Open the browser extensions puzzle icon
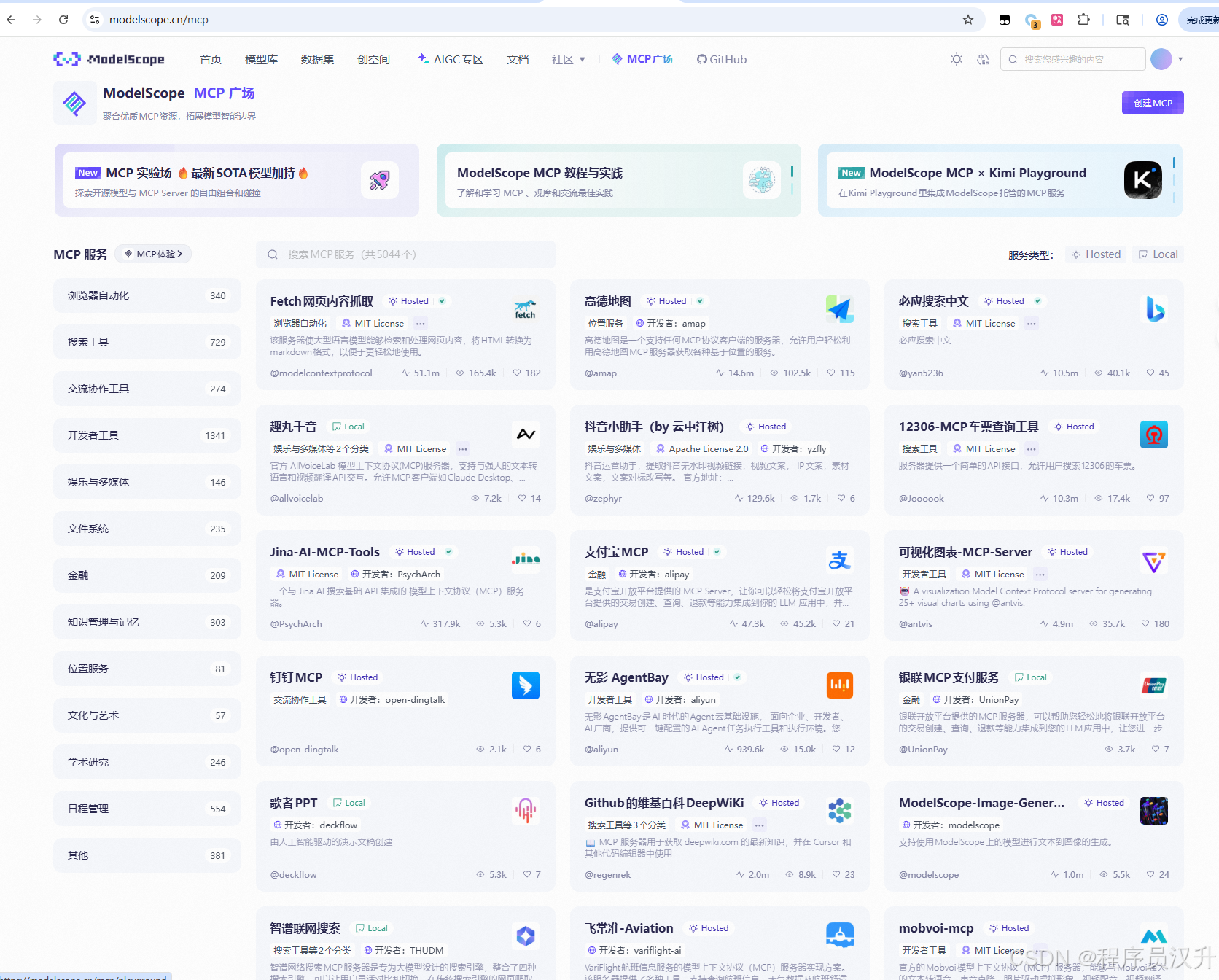 (1083, 20)
